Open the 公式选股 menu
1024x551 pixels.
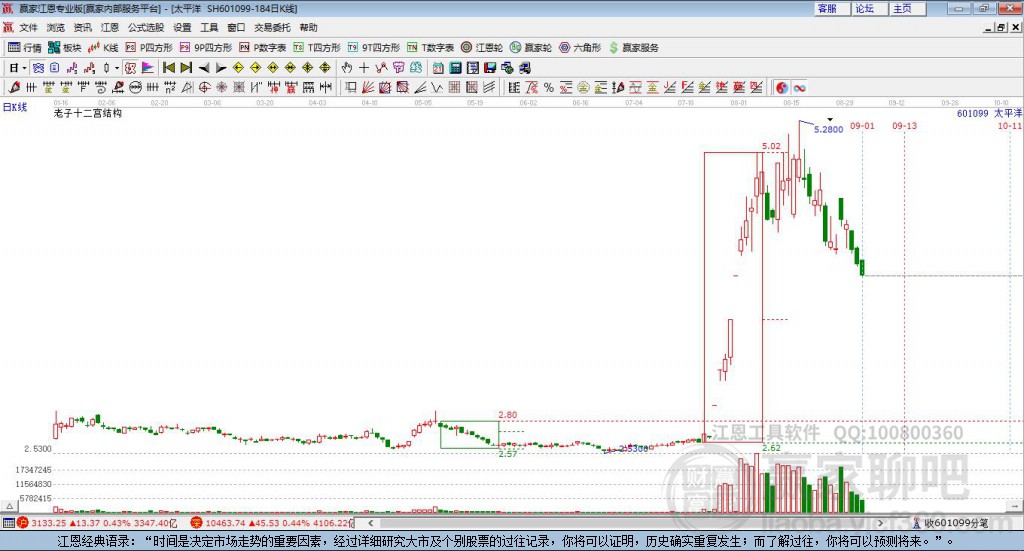tap(146, 27)
